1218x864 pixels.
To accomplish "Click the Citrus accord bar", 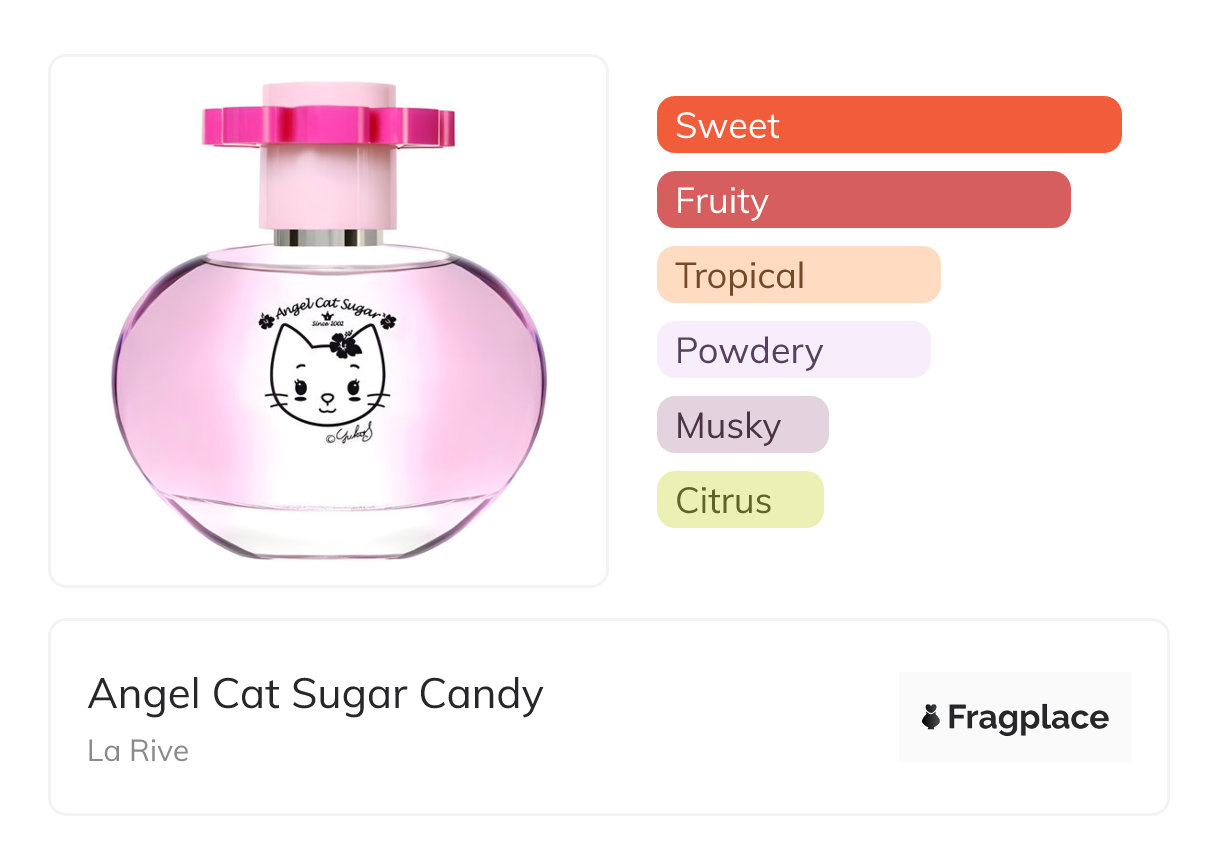I will (739, 500).
